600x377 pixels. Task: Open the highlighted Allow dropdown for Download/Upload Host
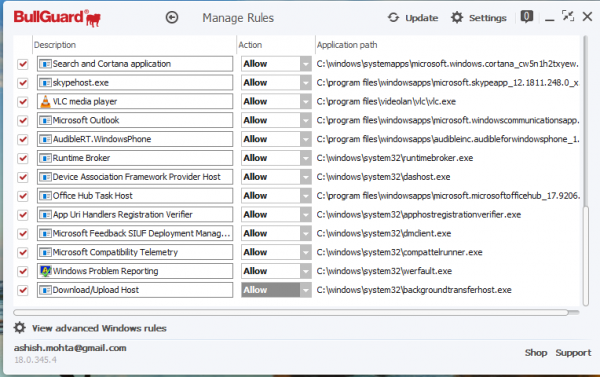coord(305,290)
